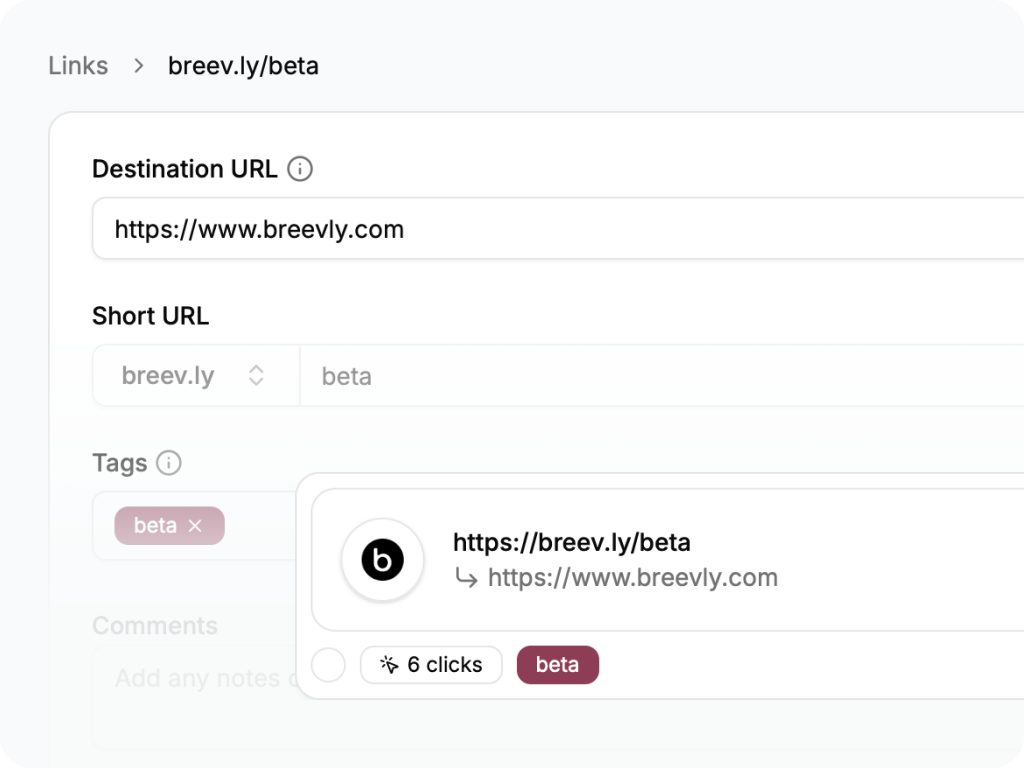Image resolution: width=1024 pixels, height=768 pixels.
Task: Select the breev.ly/beta breadcrumb title
Action: click(x=243, y=66)
